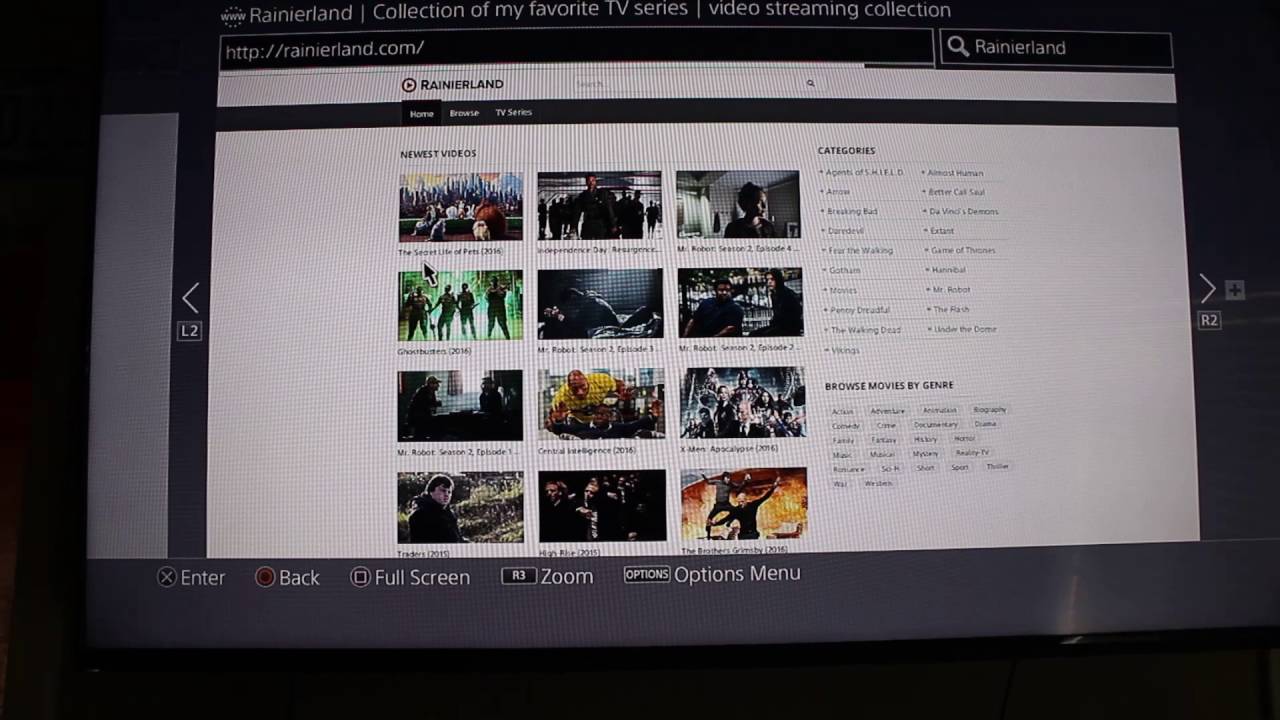The height and width of the screenshot is (720, 1280).
Task: Open the Browse tab in the site navigation
Action: click(464, 113)
